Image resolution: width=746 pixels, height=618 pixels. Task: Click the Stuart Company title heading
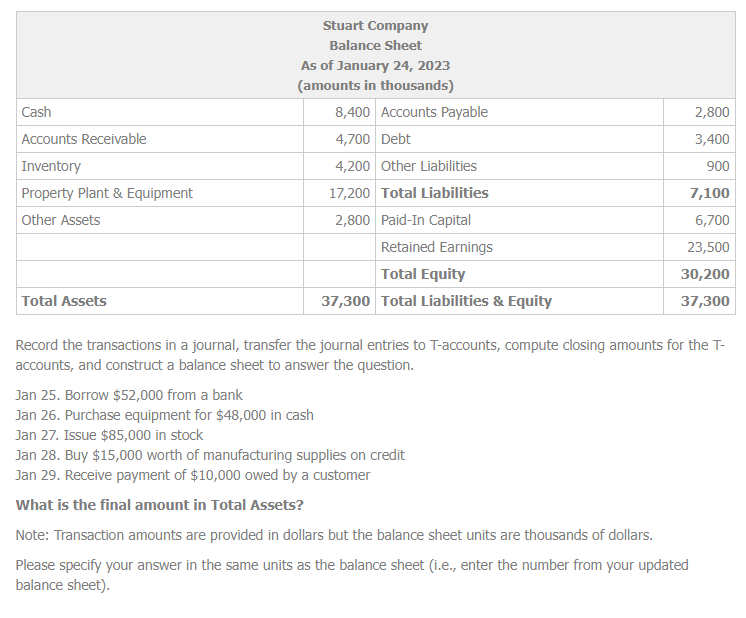375,26
